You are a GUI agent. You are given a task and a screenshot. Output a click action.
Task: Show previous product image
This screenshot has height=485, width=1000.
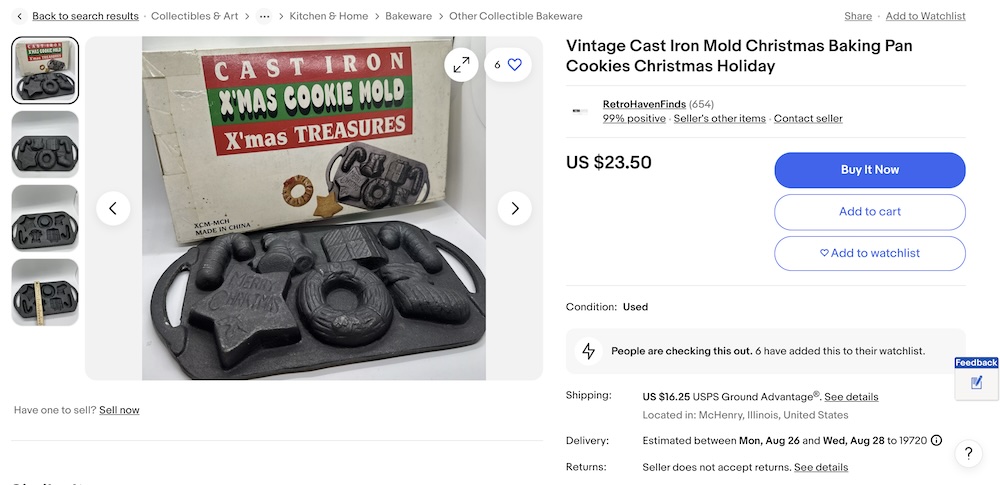coord(113,208)
